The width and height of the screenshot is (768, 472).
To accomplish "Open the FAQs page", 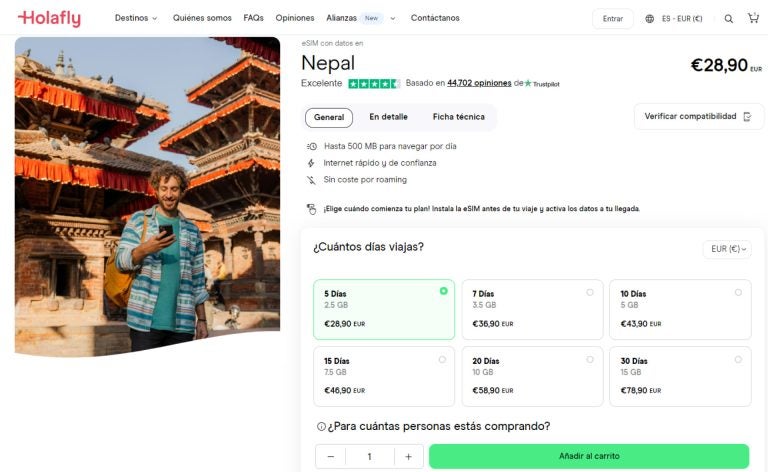I will click(x=253, y=18).
